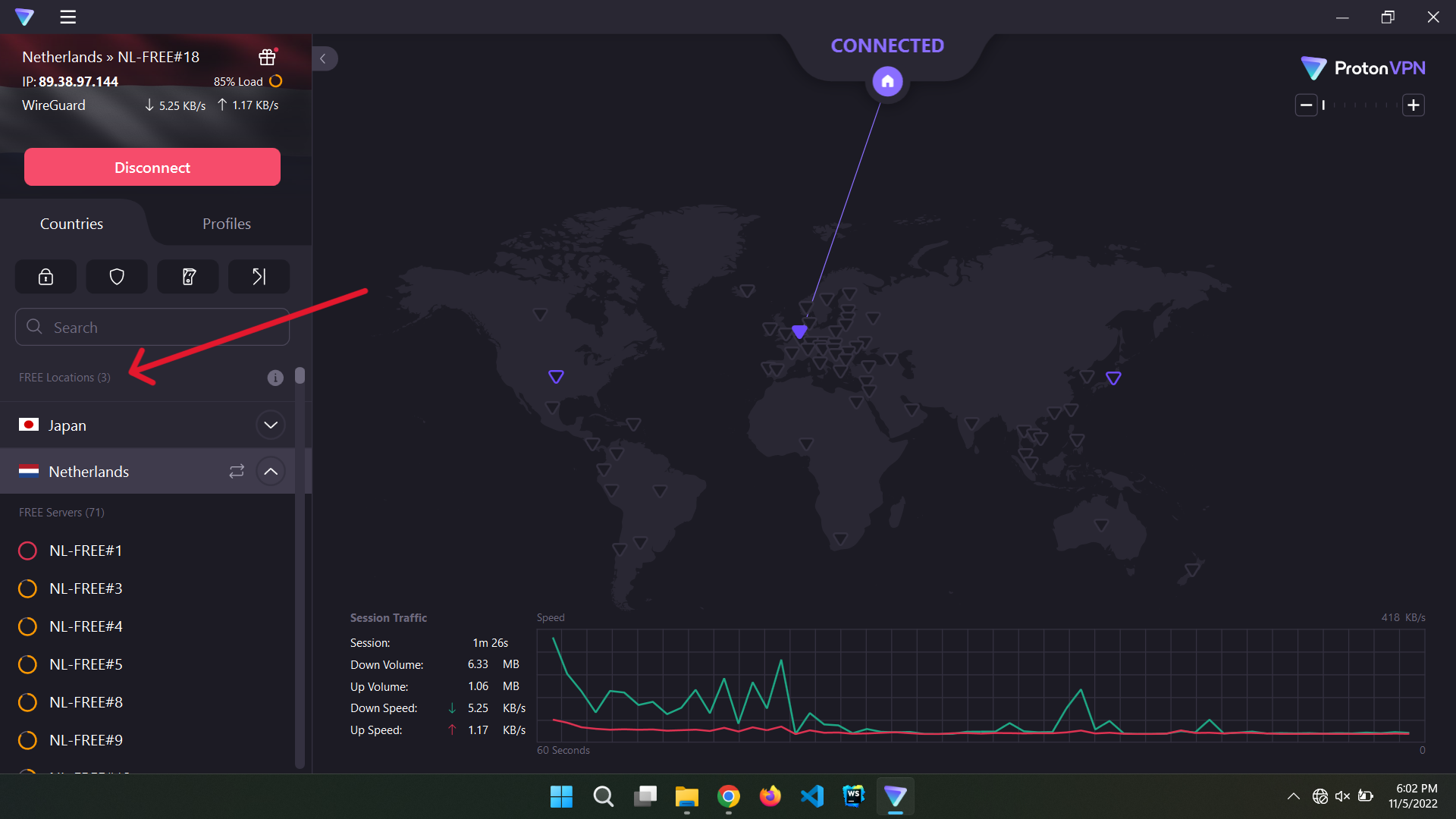Click the country Search field
Screen dimensions: 1456x819
click(152, 328)
